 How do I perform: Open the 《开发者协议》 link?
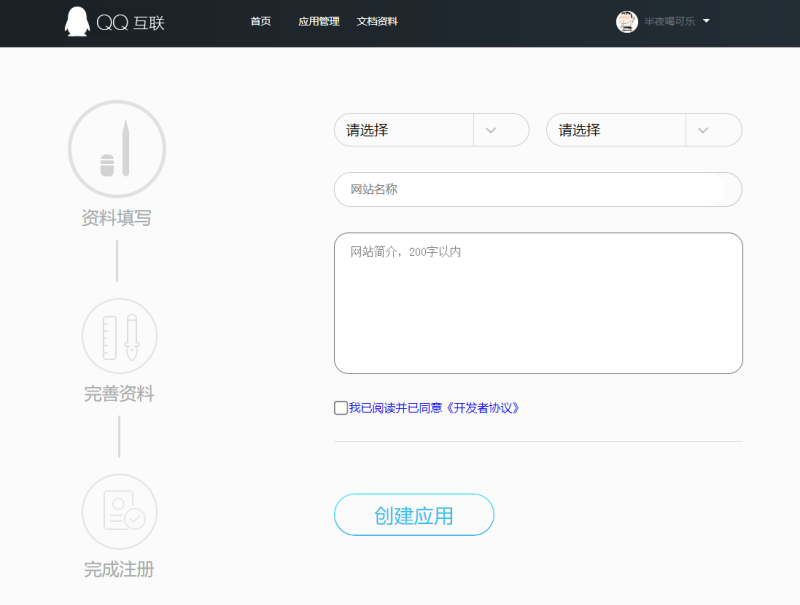(x=483, y=408)
